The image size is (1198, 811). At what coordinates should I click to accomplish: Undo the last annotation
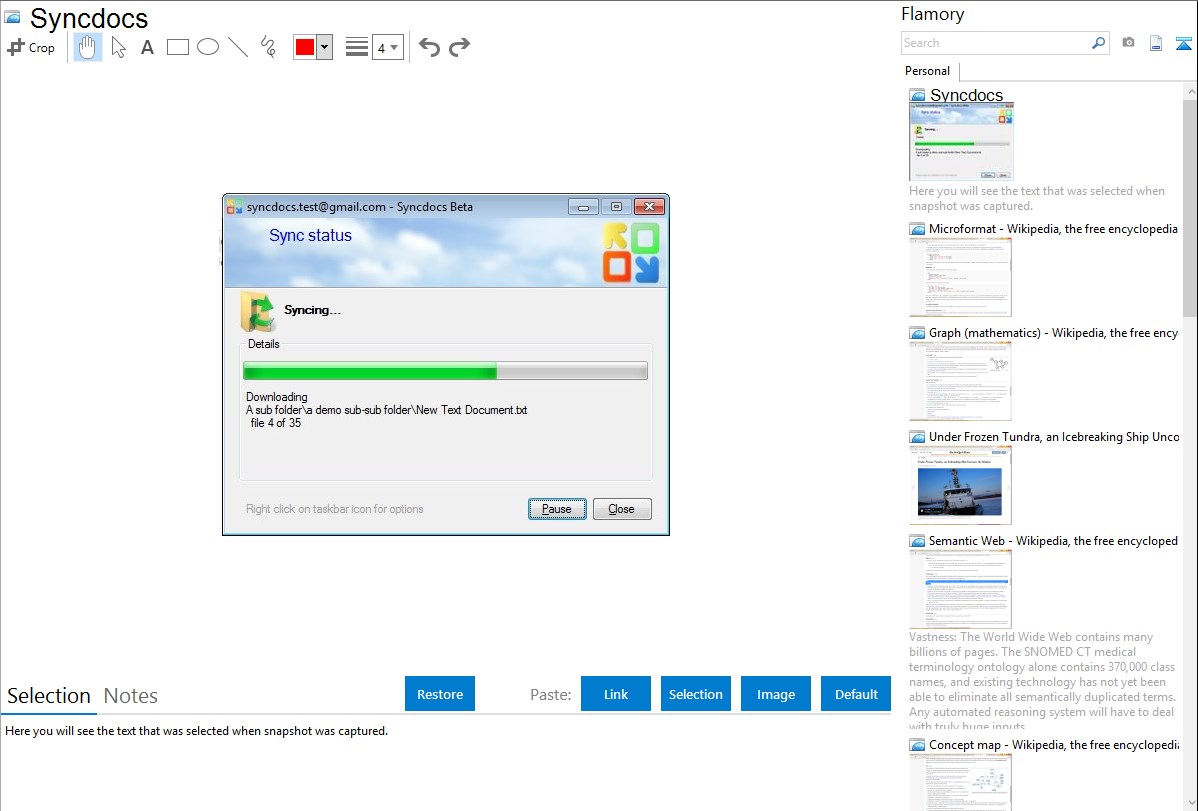click(x=429, y=47)
